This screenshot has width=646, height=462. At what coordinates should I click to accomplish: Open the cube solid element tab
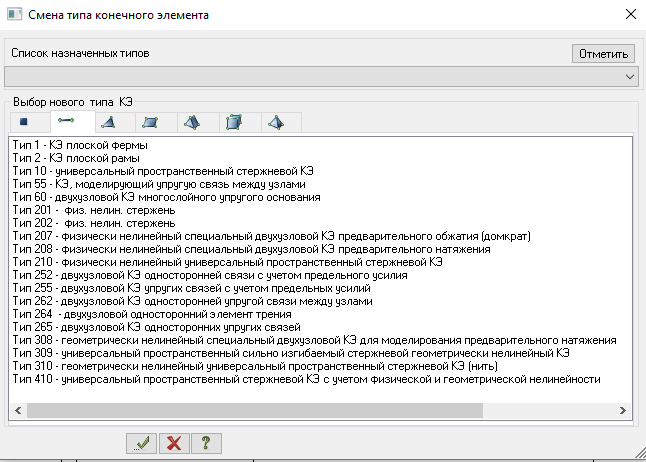click(x=234, y=122)
